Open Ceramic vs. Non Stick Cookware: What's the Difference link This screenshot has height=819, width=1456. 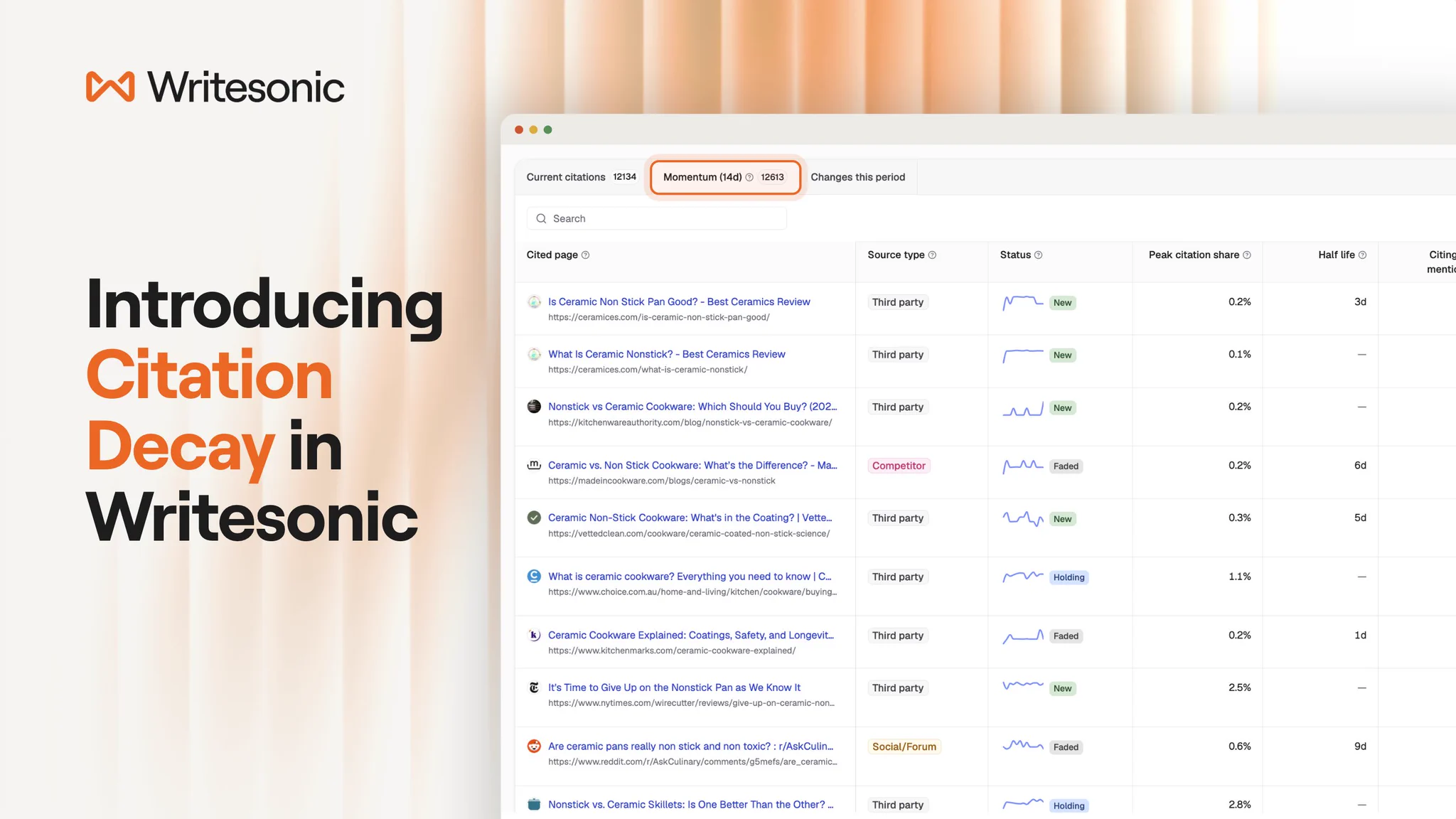692,466
